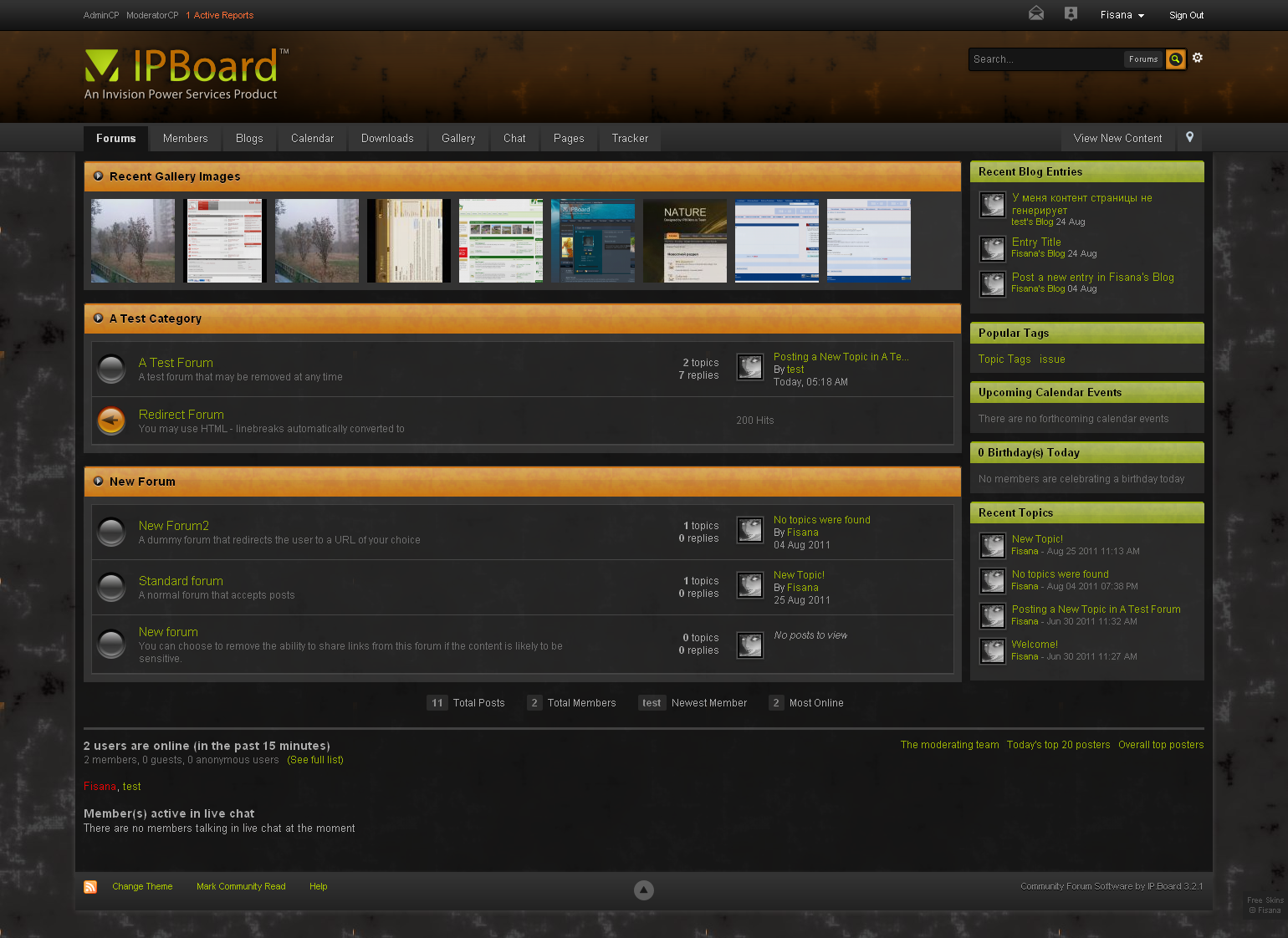
Task: Mark A Test Forum as read
Action: pos(111,369)
